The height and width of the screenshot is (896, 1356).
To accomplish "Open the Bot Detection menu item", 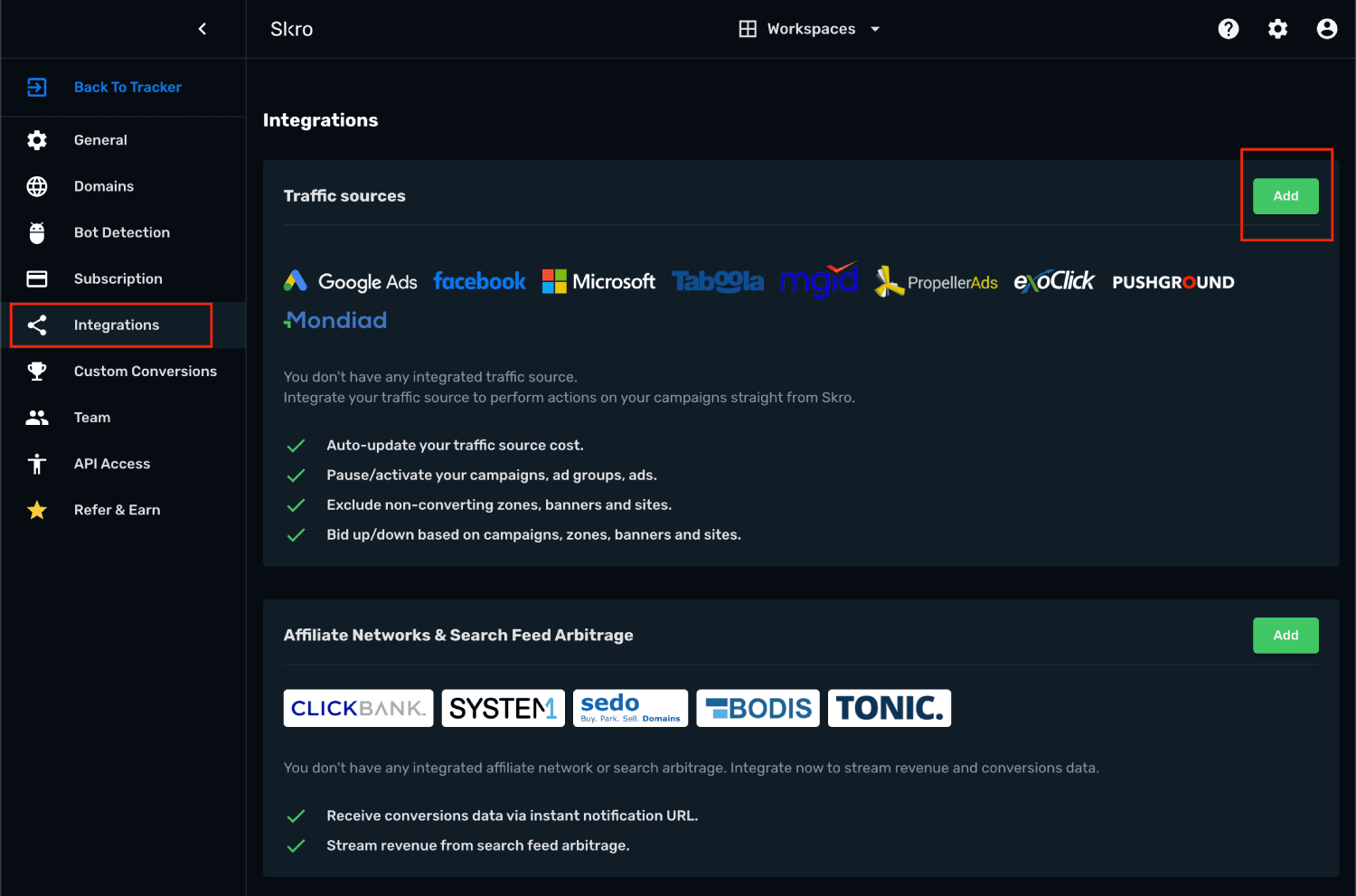I will click(x=122, y=232).
